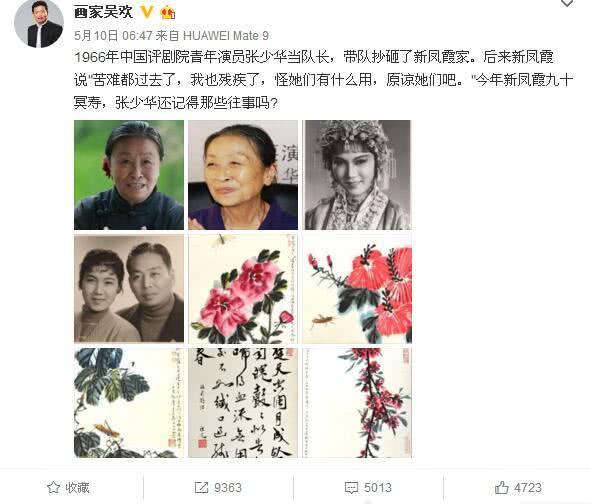Viewport: 591px width, 504px height.
Task: Open the green-background elderly woman photo
Action: [x=129, y=175]
